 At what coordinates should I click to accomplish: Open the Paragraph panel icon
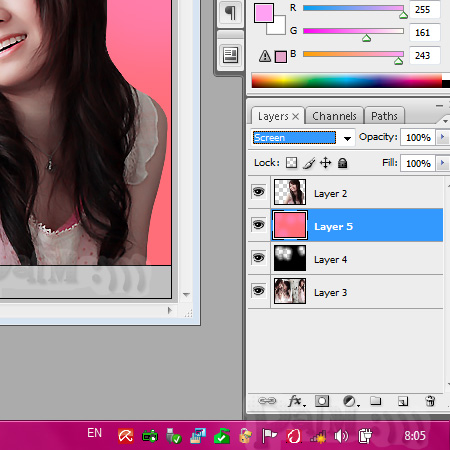pos(230,13)
